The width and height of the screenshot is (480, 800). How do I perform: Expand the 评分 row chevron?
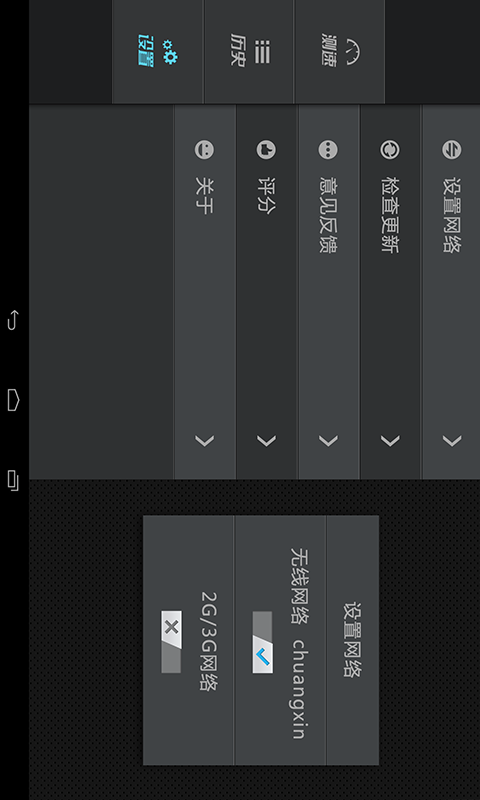tap(266, 441)
